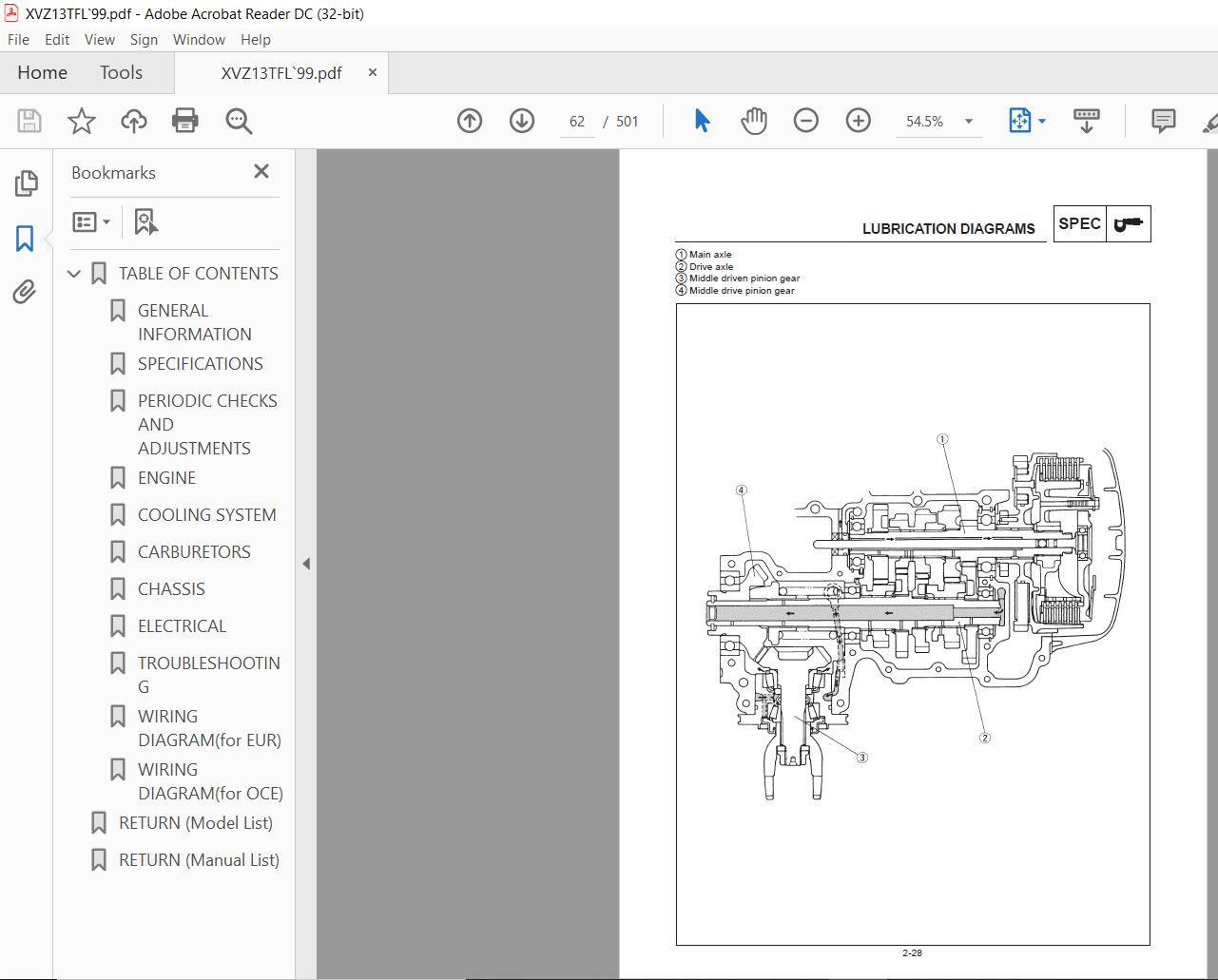
Task: Jump to ELECTRICAL bookmark
Action: pos(182,626)
